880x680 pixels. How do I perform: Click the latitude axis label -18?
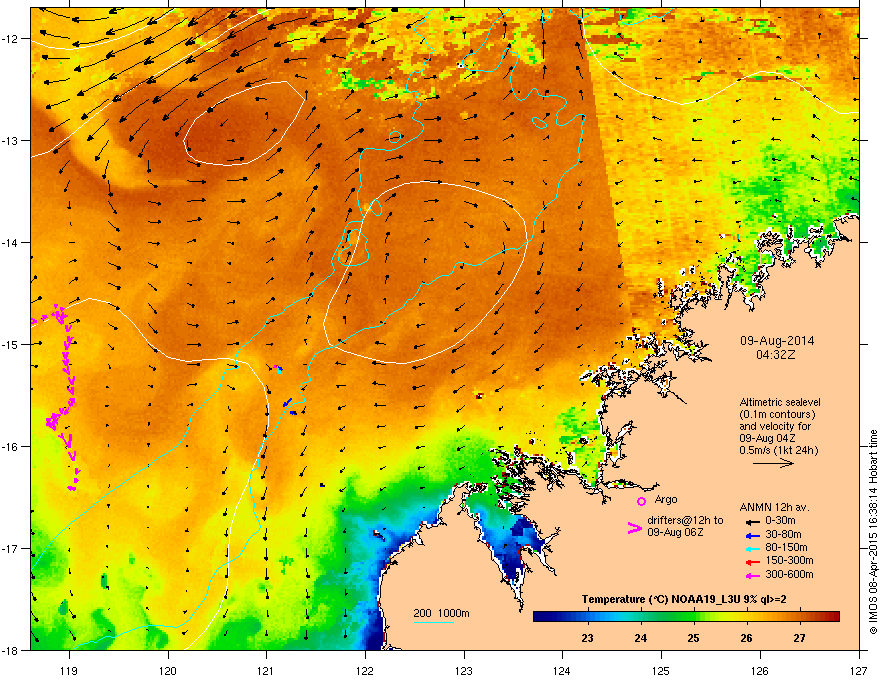[10, 651]
